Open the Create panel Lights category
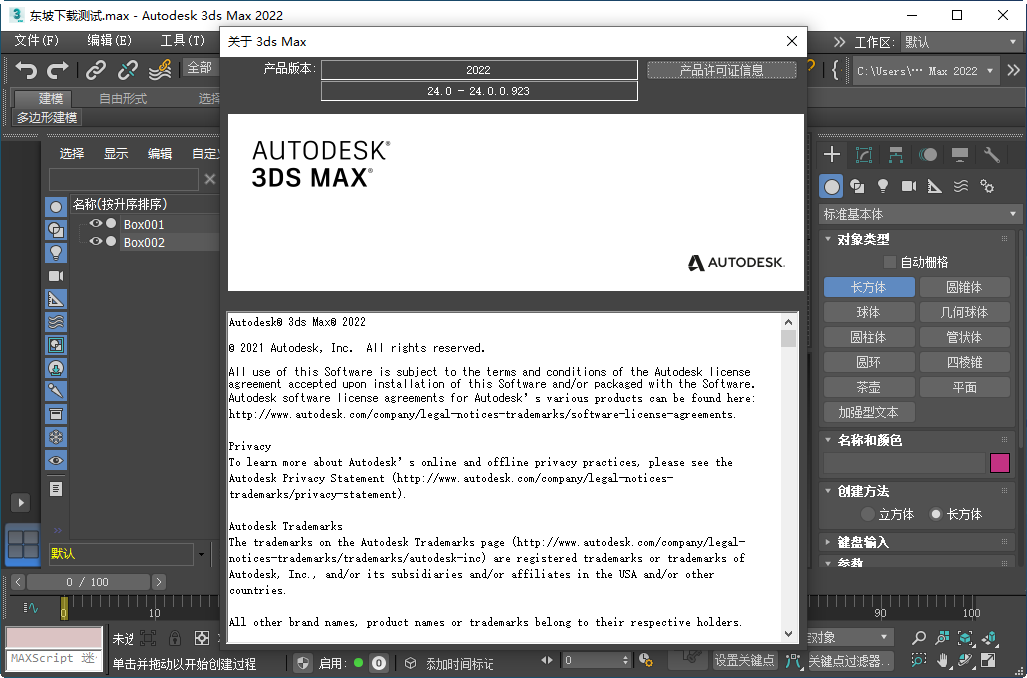Image resolution: width=1027 pixels, height=678 pixels. [884, 185]
